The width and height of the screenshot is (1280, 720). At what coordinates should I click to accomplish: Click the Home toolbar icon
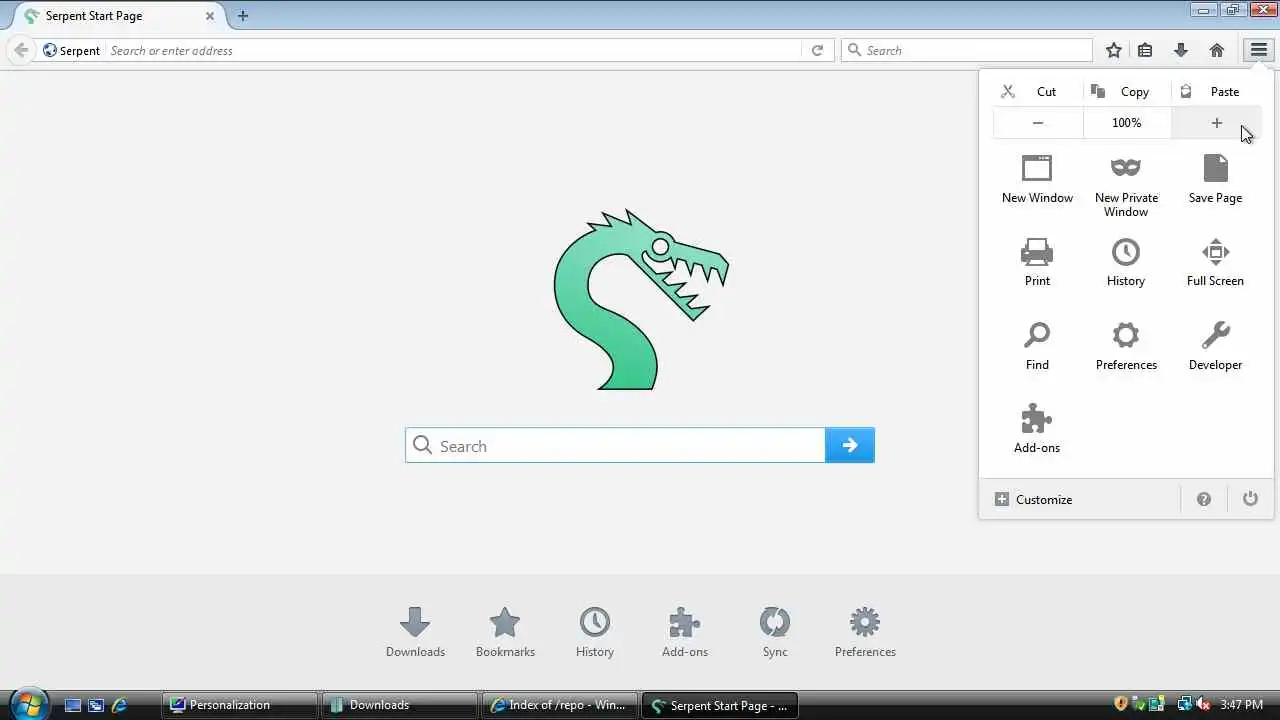click(x=1216, y=50)
